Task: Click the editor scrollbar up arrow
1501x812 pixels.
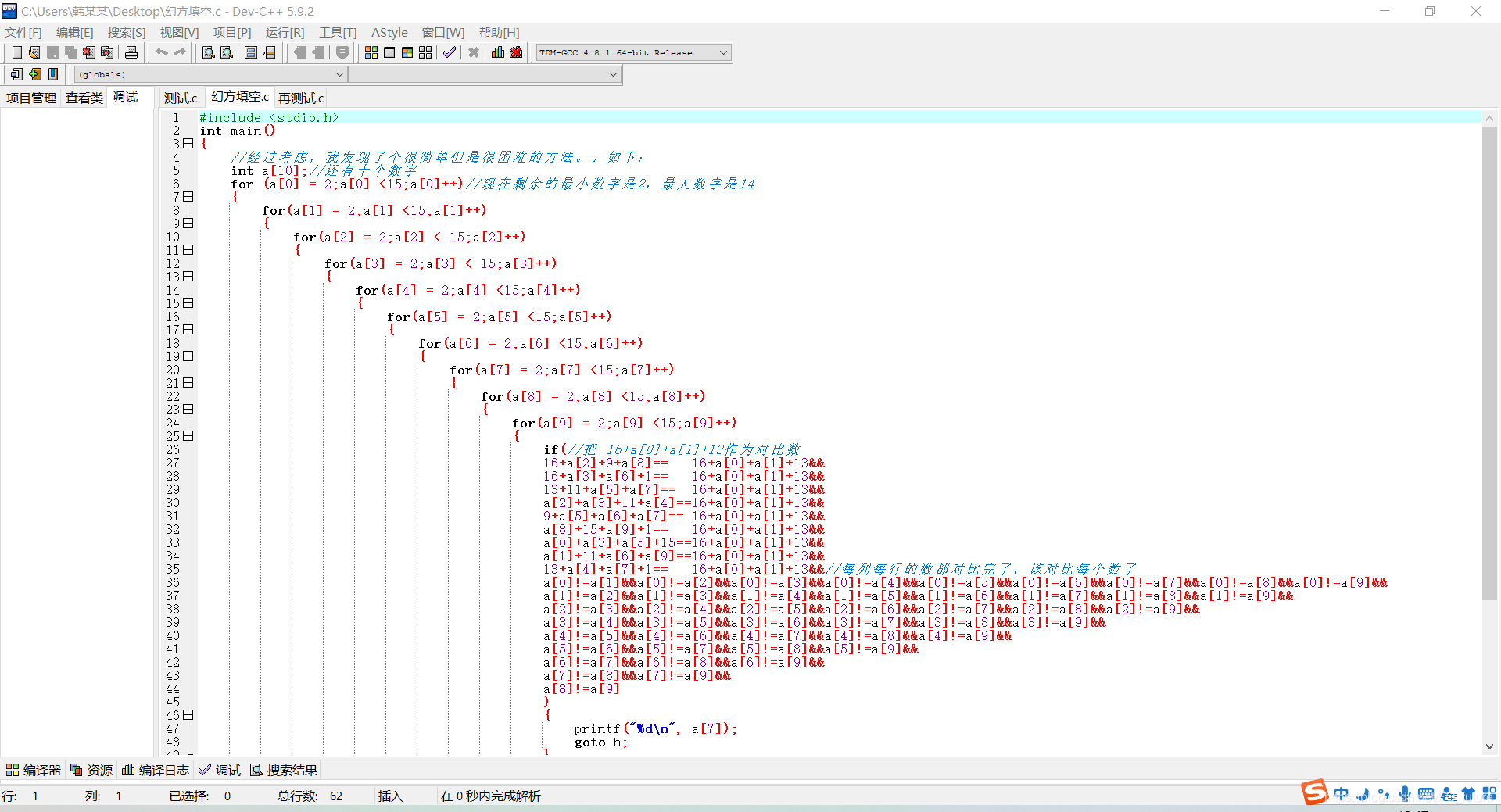Action: coord(1489,119)
